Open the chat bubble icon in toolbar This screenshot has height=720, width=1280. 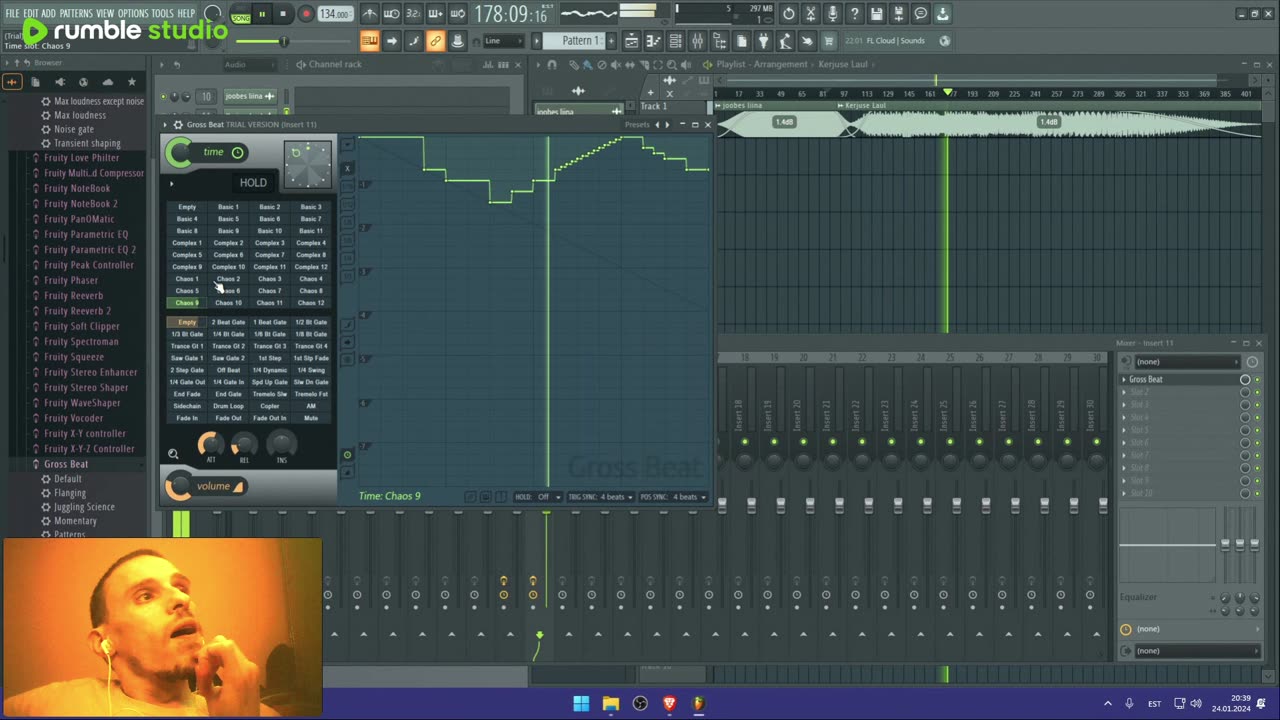[x=921, y=14]
